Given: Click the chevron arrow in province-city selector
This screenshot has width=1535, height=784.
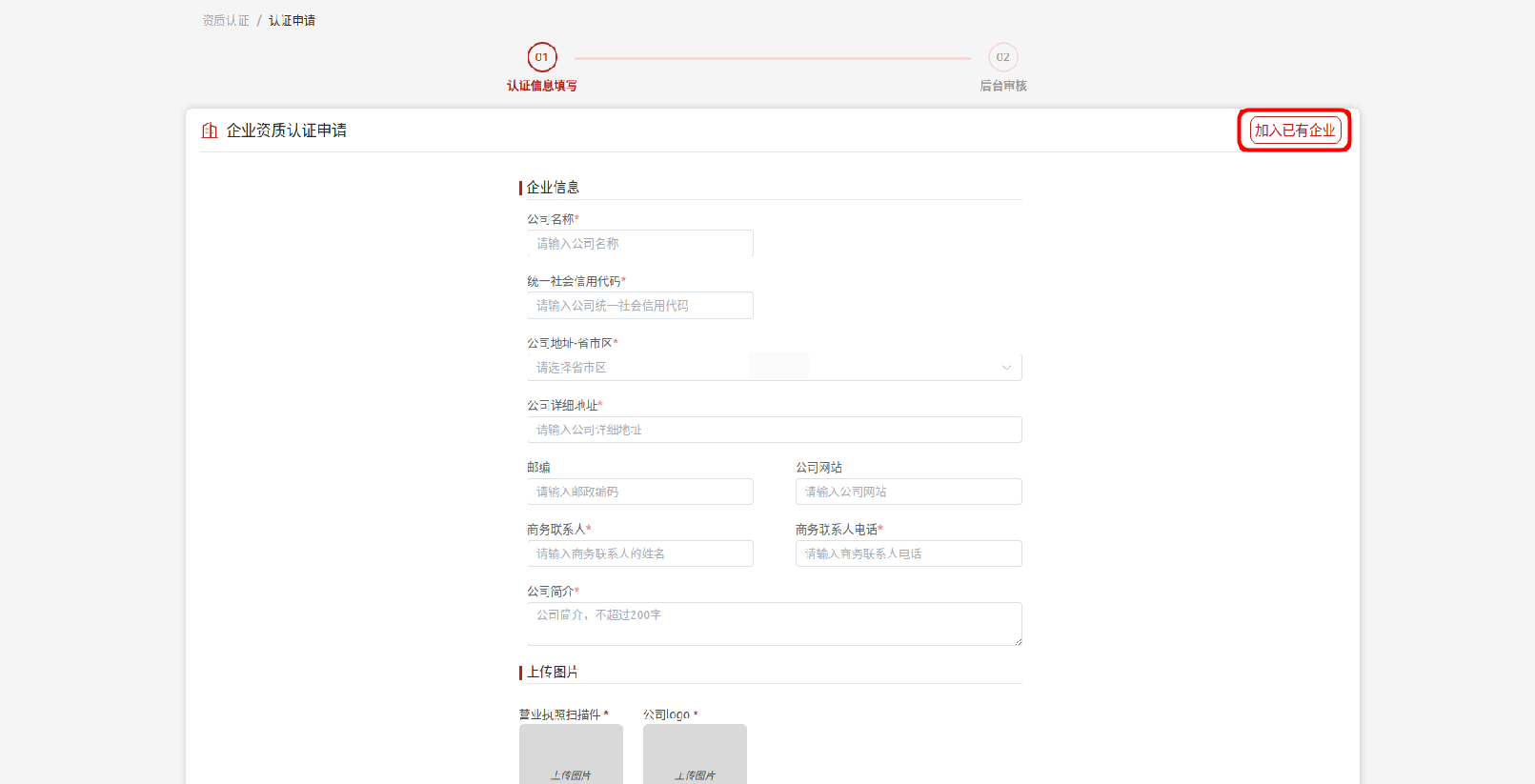Looking at the screenshot, I should click(1006, 368).
